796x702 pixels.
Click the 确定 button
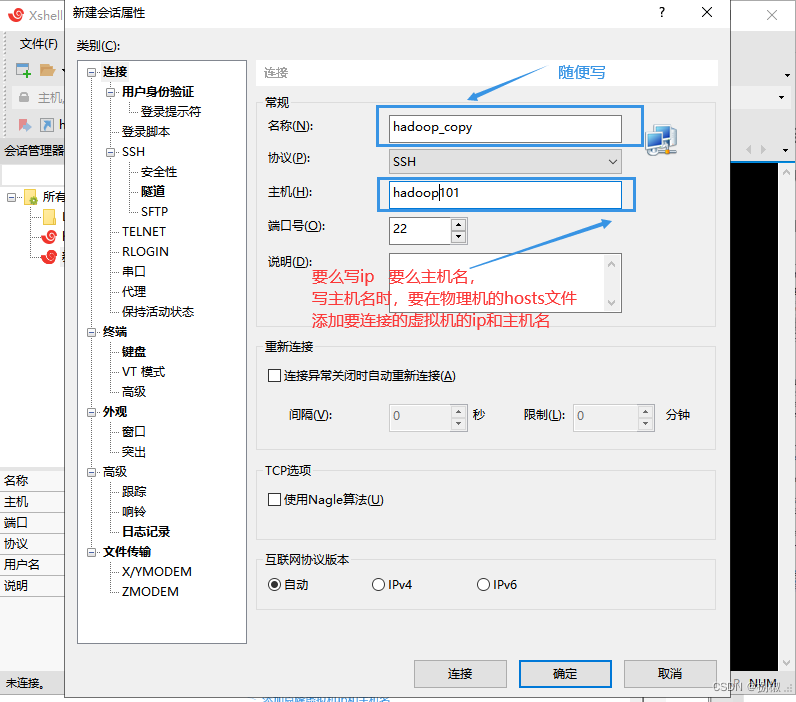pos(565,674)
